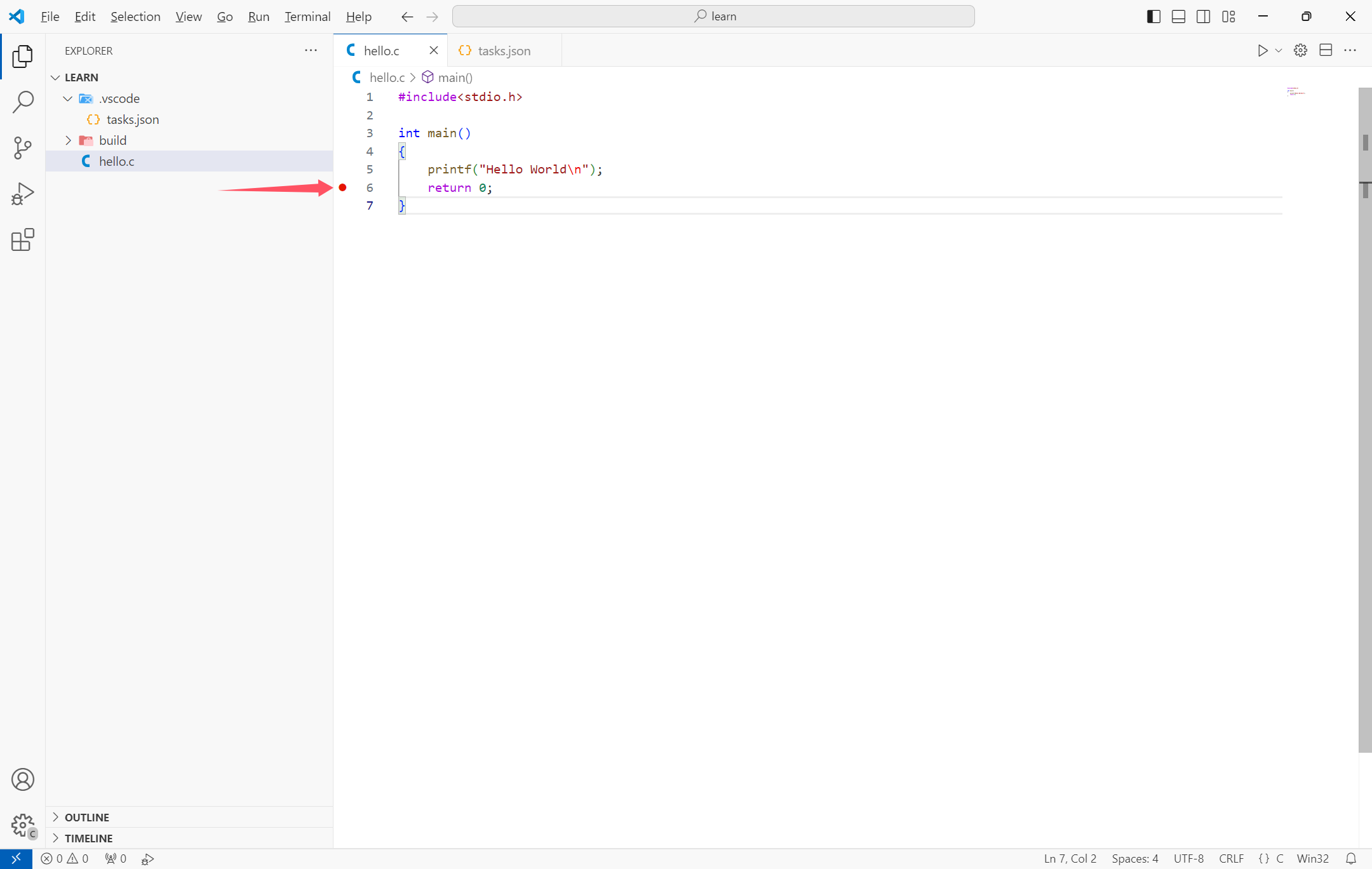This screenshot has height=869, width=1372.
Task: Expand the OUTLINE section
Action: click(x=189, y=818)
